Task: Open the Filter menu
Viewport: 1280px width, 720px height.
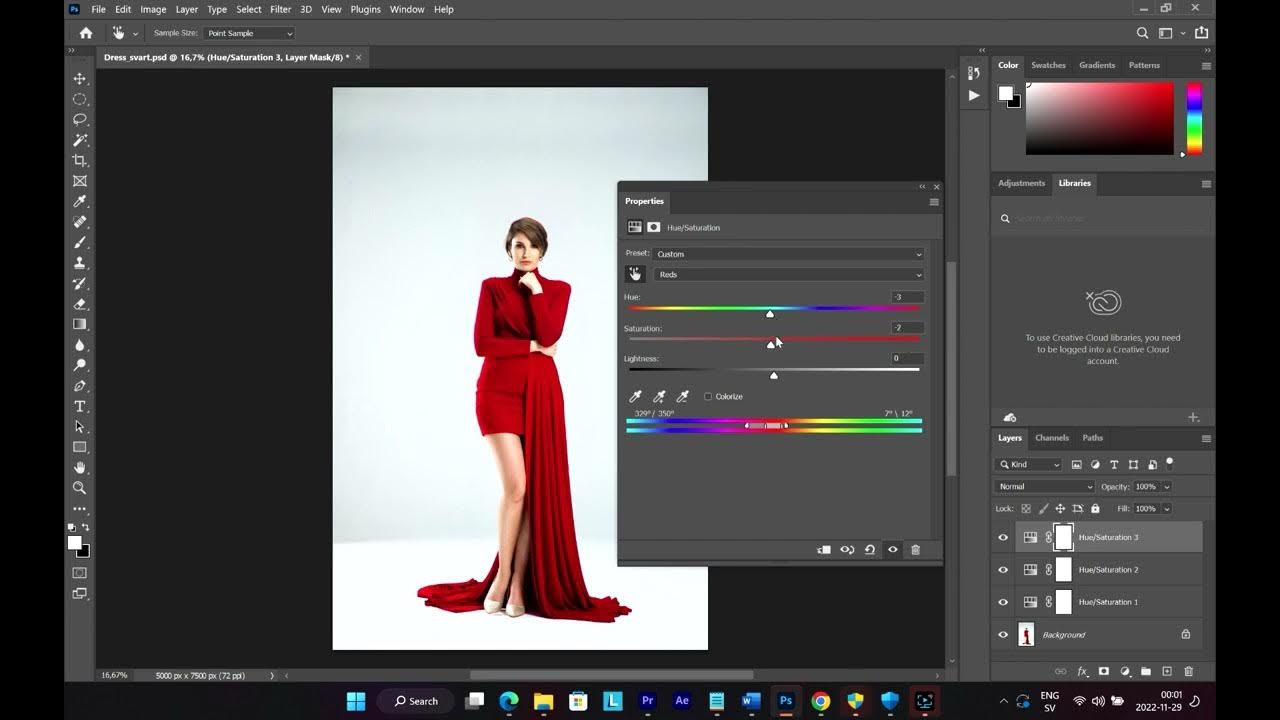Action: pyautogui.click(x=280, y=9)
